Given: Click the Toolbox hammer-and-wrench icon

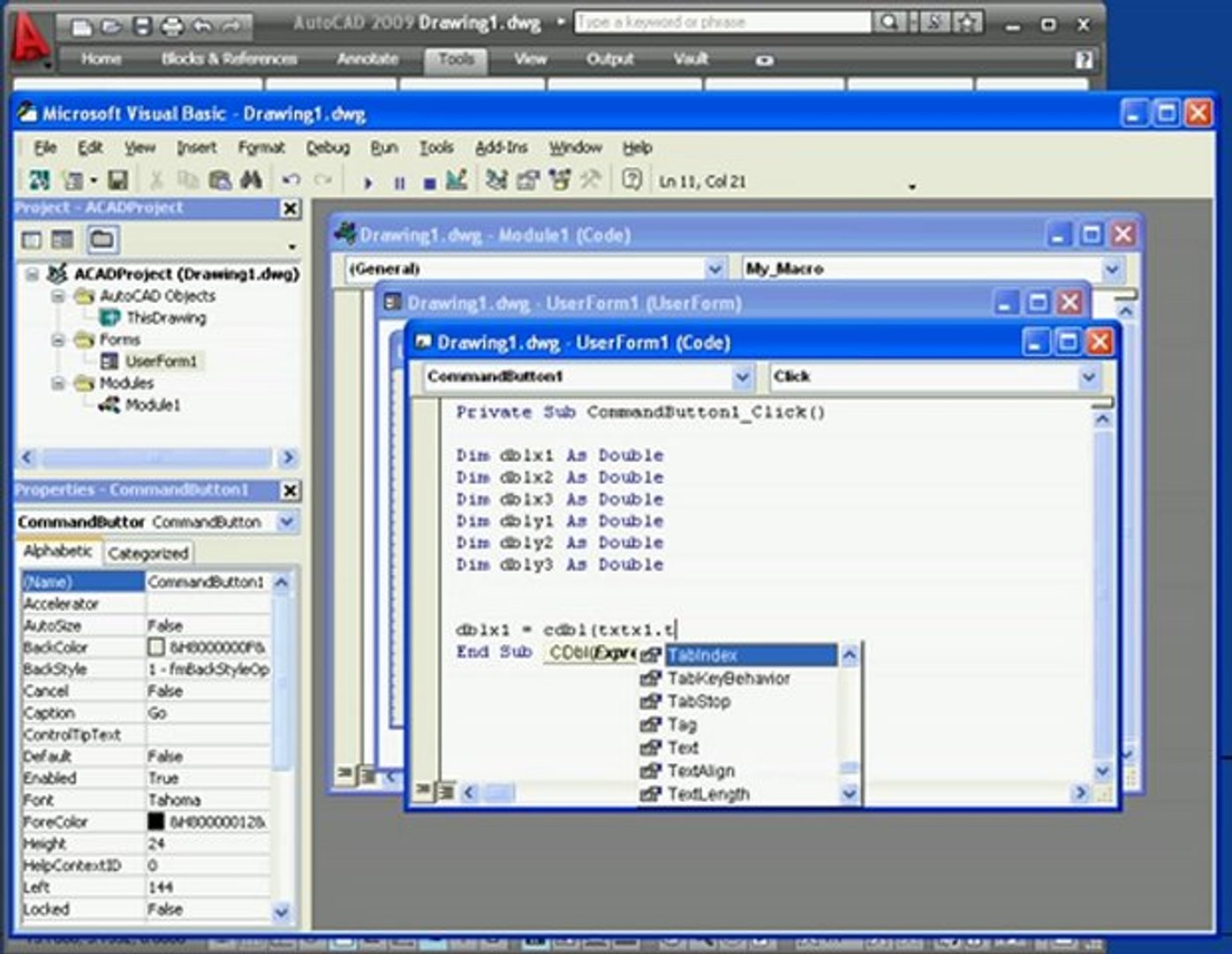Looking at the screenshot, I should coord(591,180).
